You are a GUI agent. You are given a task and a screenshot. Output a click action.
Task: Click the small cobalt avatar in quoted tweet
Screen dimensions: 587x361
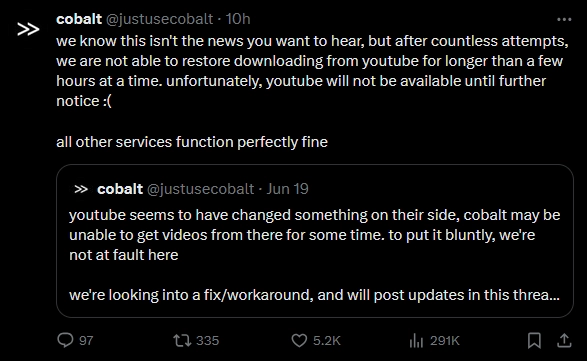tap(81, 189)
